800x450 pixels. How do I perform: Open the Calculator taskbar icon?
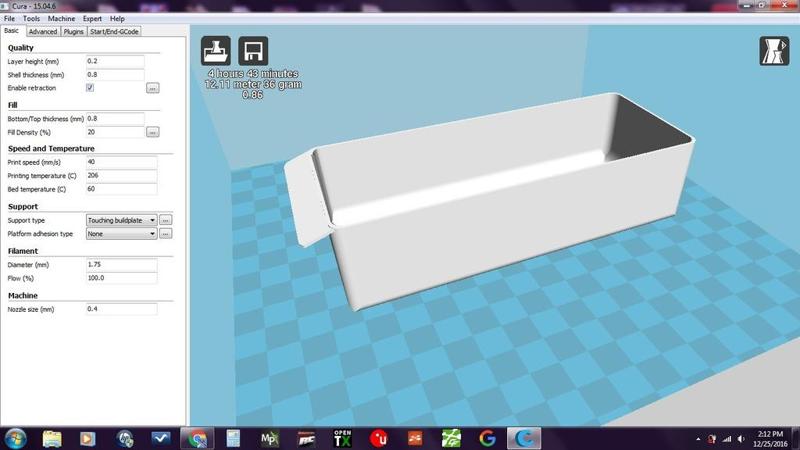(233, 438)
